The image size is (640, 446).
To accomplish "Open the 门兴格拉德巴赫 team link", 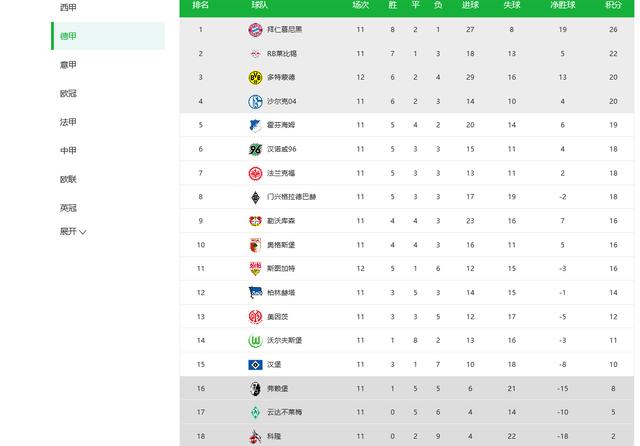I will 291,197.
